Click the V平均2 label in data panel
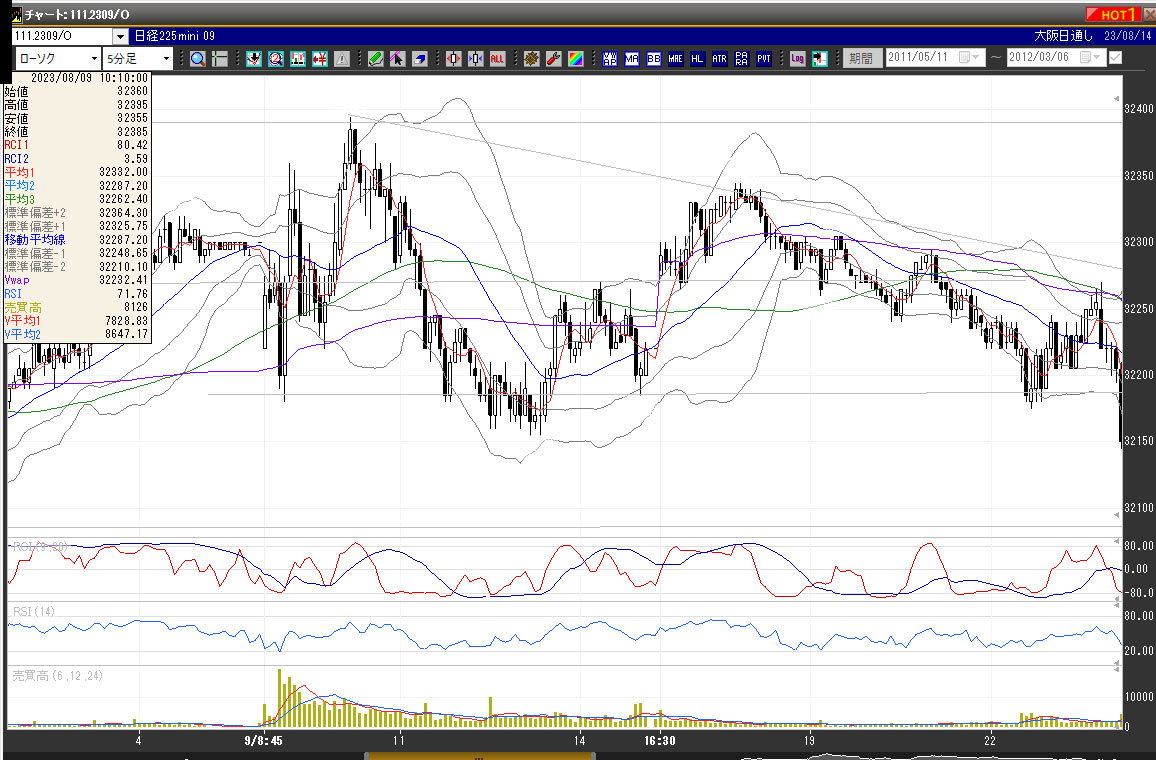Screen dimensions: 1156x760 pyautogui.click(x=23, y=334)
